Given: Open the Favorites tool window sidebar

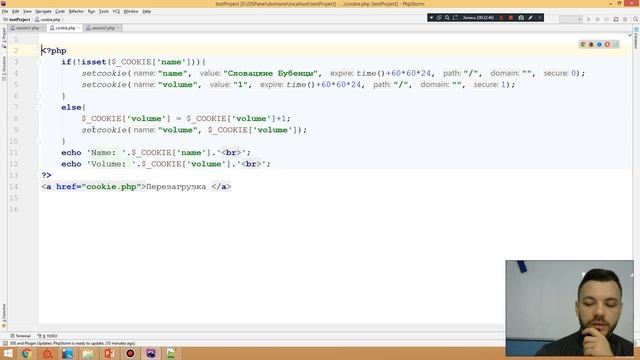Looking at the screenshot, I should [x=4, y=316].
